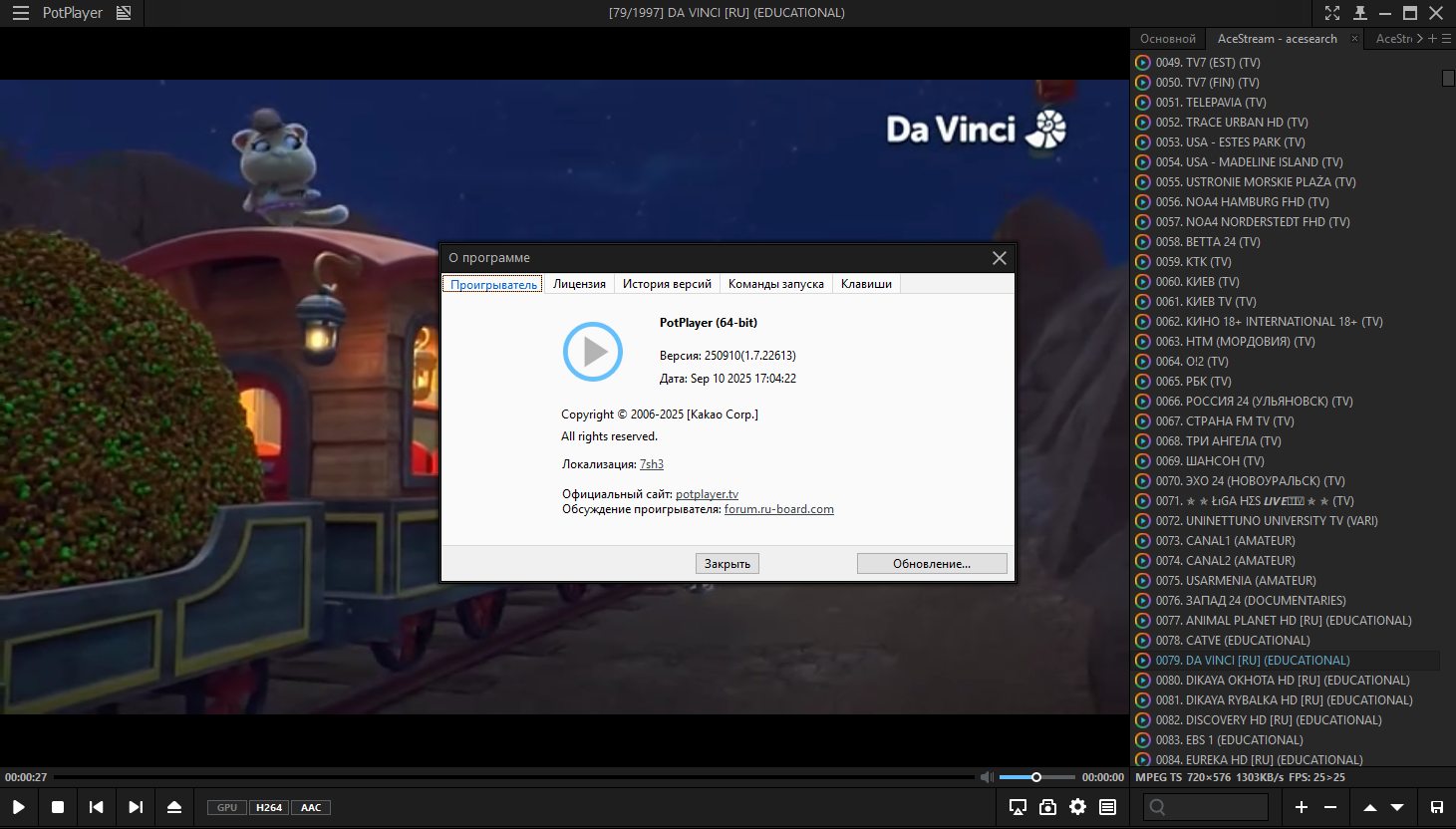This screenshot has height=829, width=1456.
Task: Toggle the GPU hardware decoding indicator
Action: 227,807
